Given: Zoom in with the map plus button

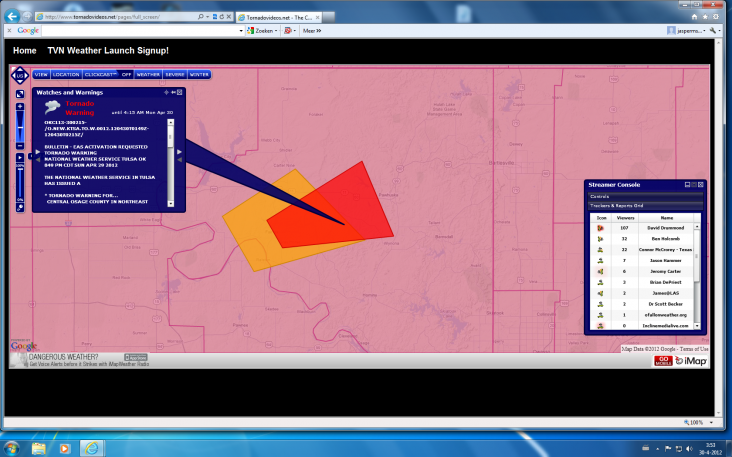Looking at the screenshot, I should pyautogui.click(x=20, y=105).
